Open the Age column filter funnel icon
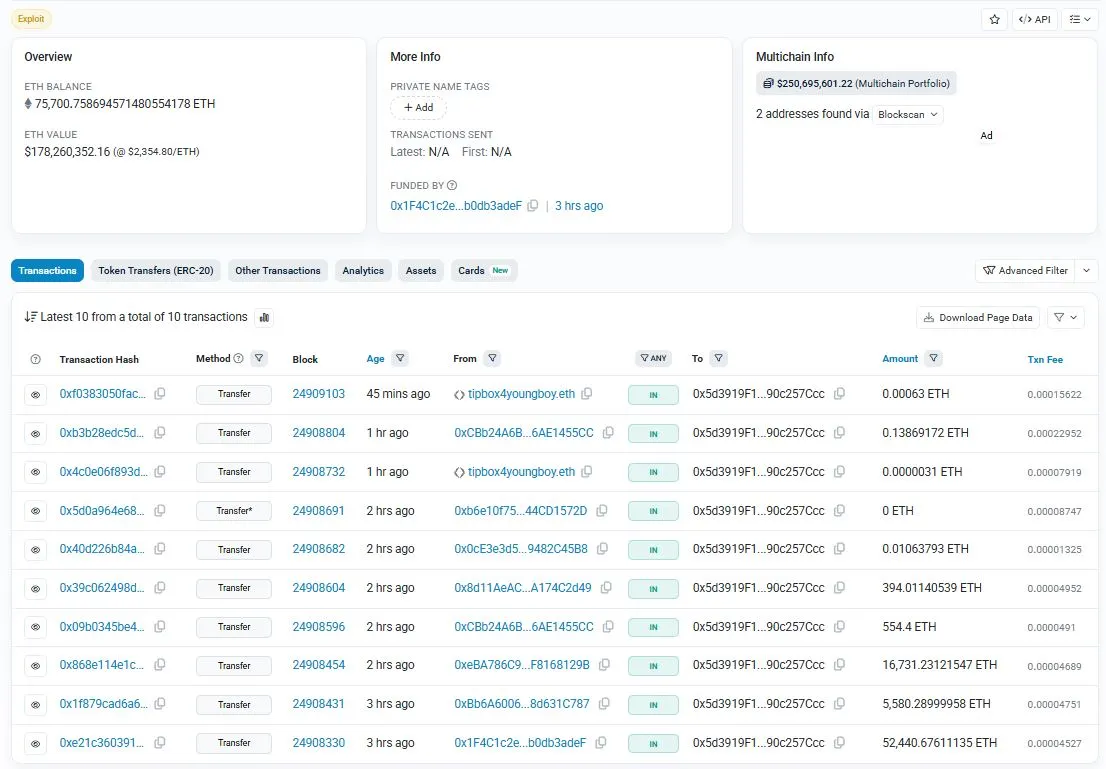This screenshot has width=1106, height=769. pos(401,358)
